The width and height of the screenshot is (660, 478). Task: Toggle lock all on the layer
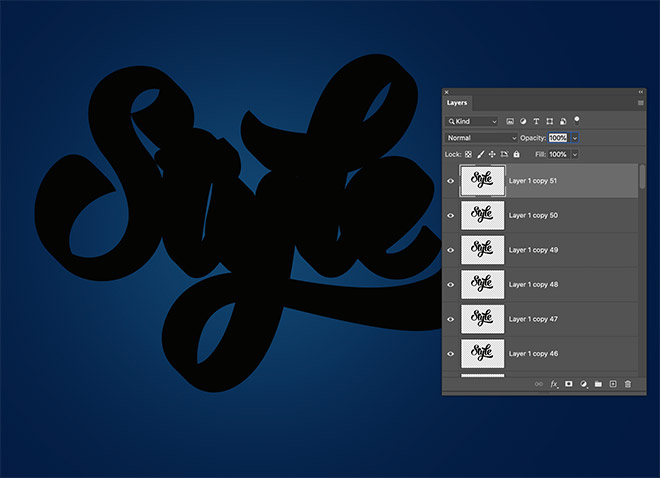516,154
